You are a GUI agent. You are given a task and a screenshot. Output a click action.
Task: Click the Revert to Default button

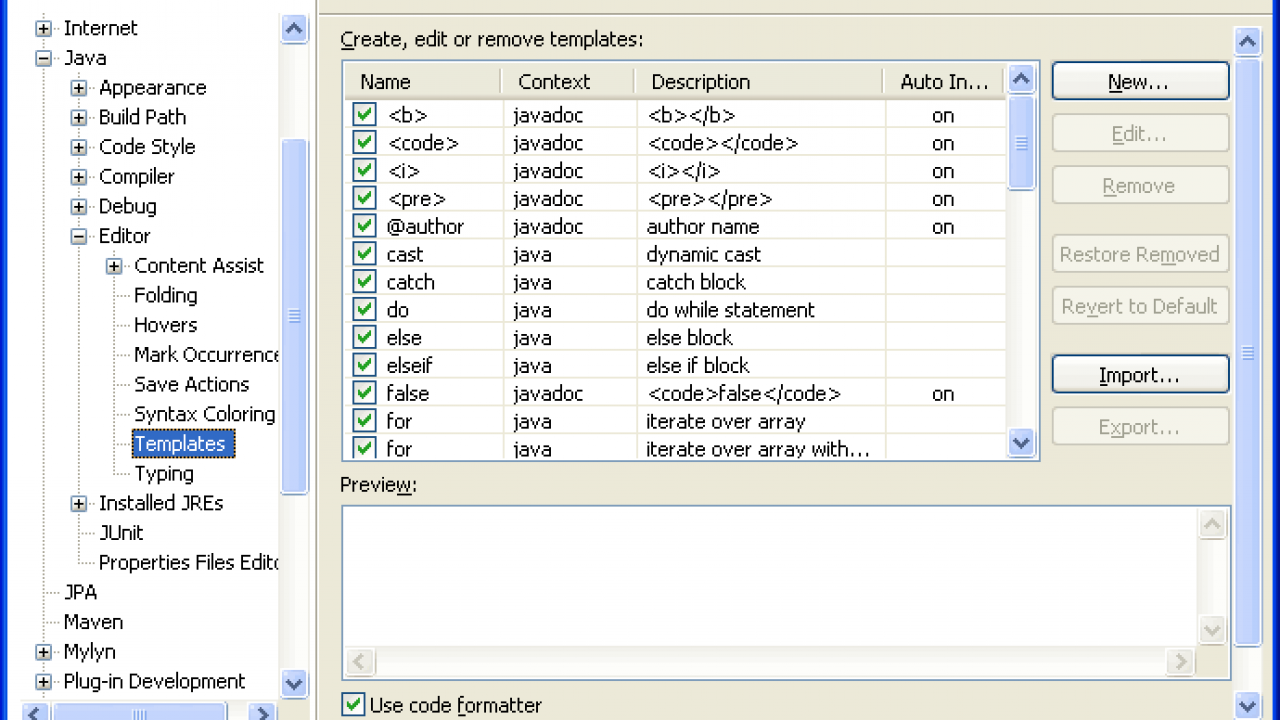coord(1140,306)
